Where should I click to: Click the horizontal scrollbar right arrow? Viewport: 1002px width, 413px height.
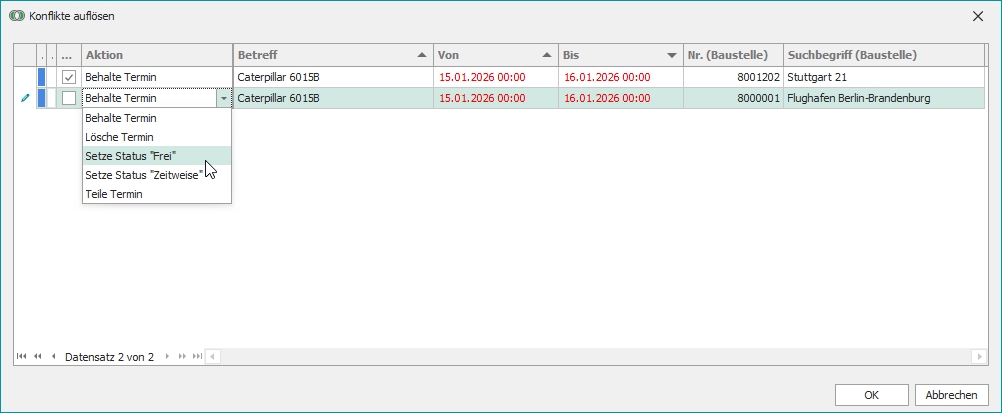pos(979,356)
